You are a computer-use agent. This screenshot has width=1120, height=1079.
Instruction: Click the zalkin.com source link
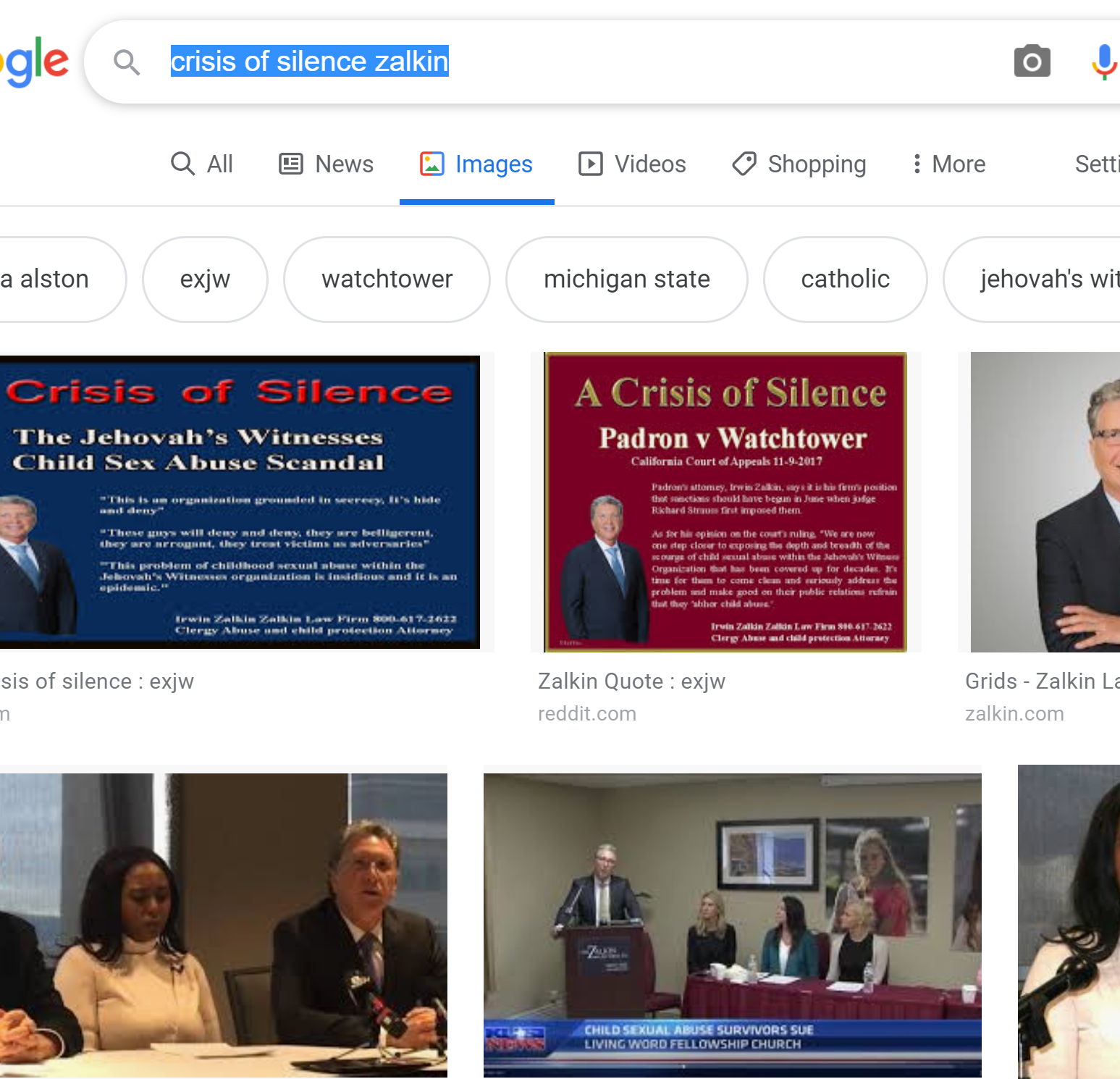pyautogui.click(x=1014, y=714)
